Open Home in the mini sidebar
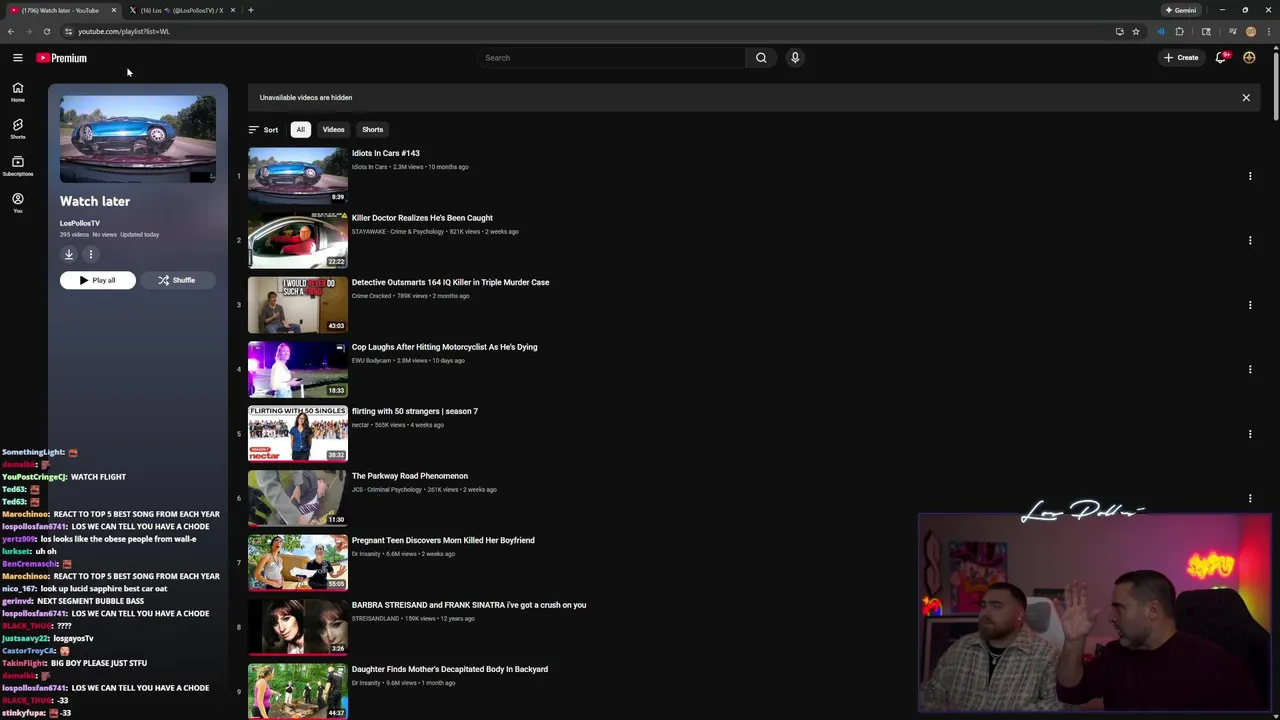1280x720 pixels. (x=17, y=92)
